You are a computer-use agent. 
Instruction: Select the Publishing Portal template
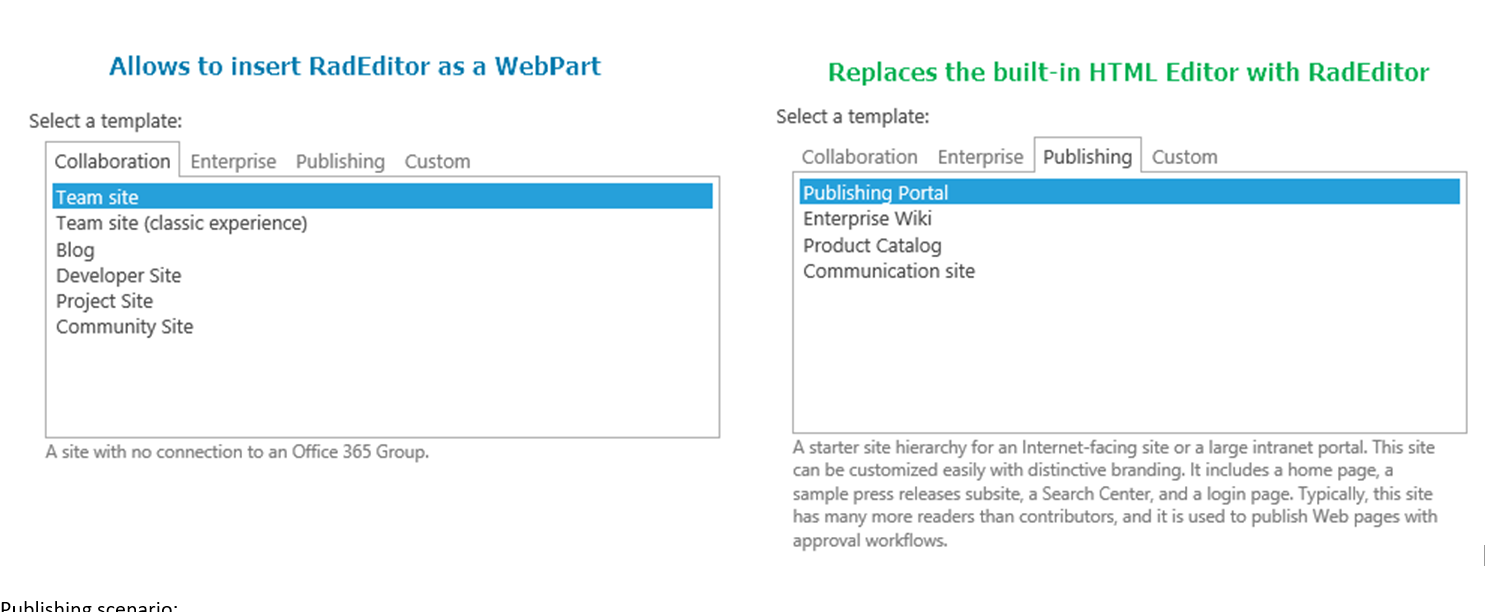[875, 193]
